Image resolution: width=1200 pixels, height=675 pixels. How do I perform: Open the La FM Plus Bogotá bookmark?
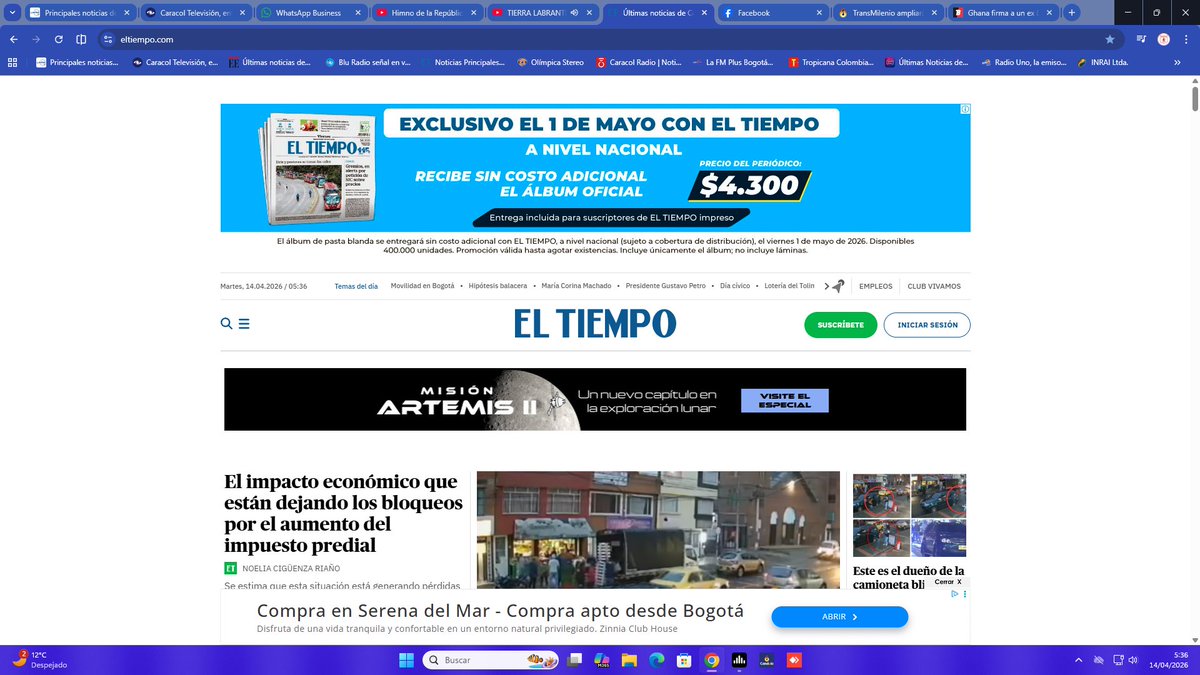(x=732, y=62)
